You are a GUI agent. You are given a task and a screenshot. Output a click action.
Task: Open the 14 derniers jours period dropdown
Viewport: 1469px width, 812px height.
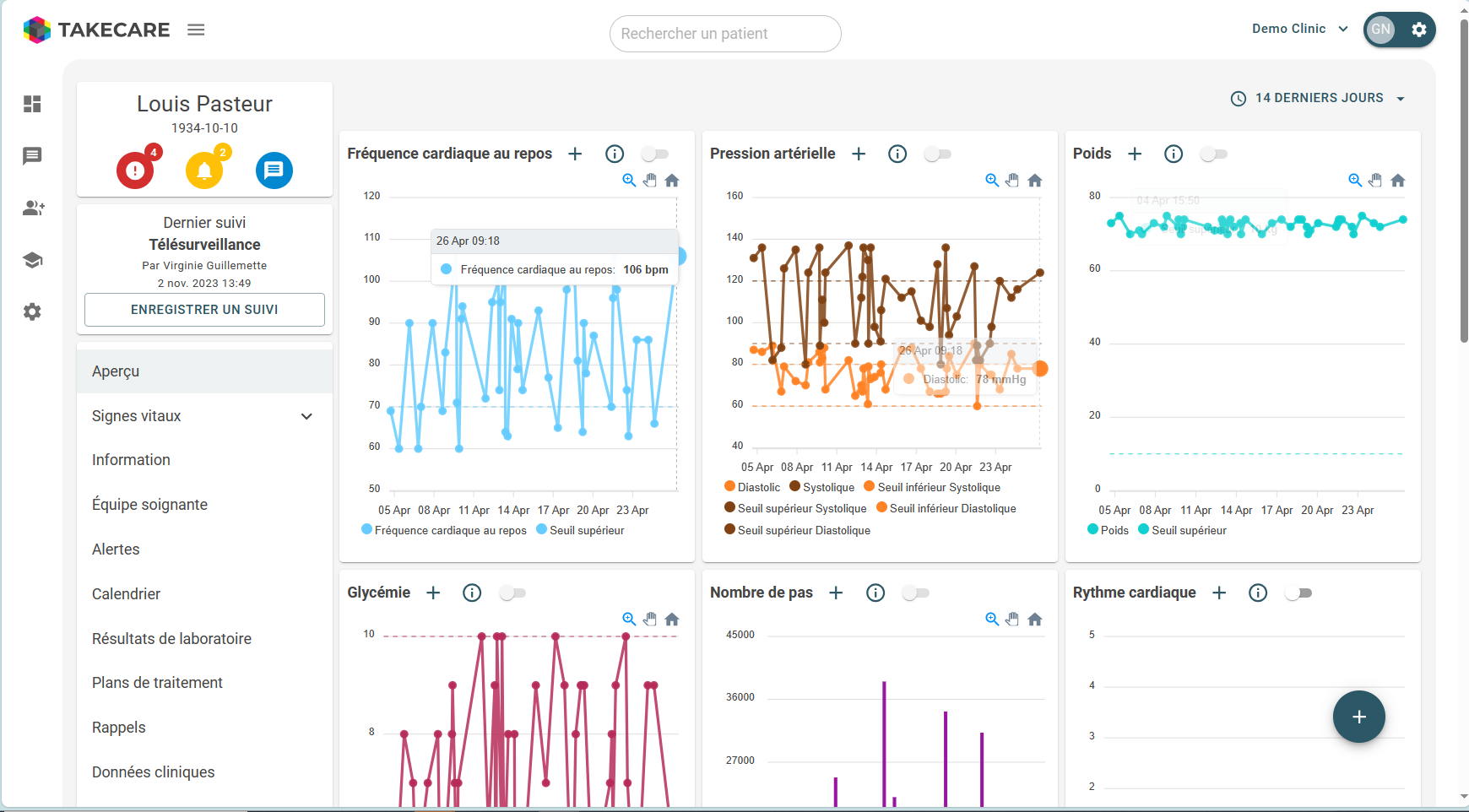coord(1318,98)
